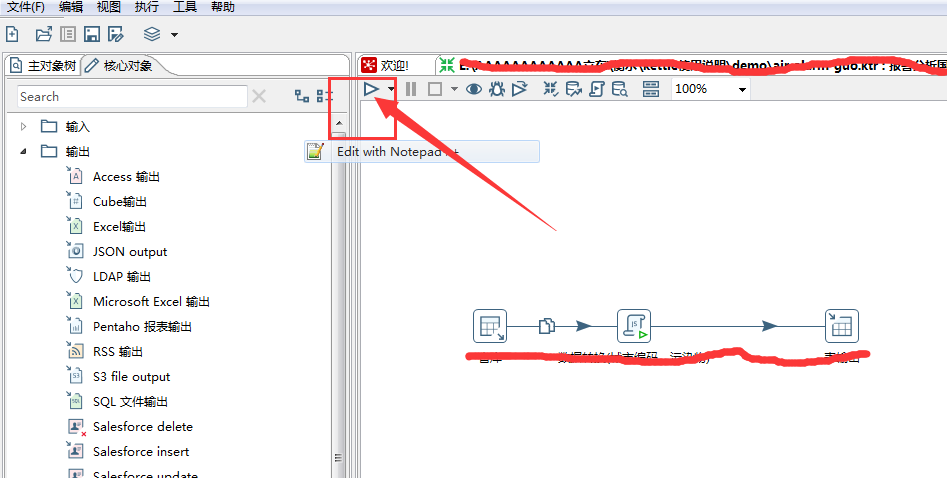The width and height of the screenshot is (947, 478).
Task: Expand the 输入 folder arrow
Action: 24,126
